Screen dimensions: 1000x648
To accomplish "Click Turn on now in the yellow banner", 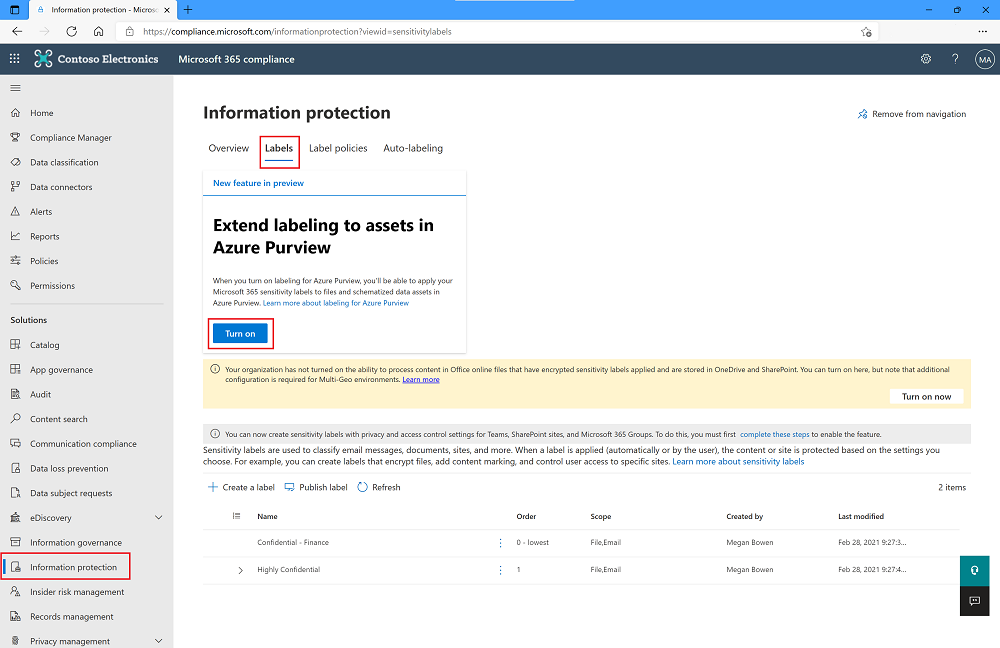I will tap(926, 396).
